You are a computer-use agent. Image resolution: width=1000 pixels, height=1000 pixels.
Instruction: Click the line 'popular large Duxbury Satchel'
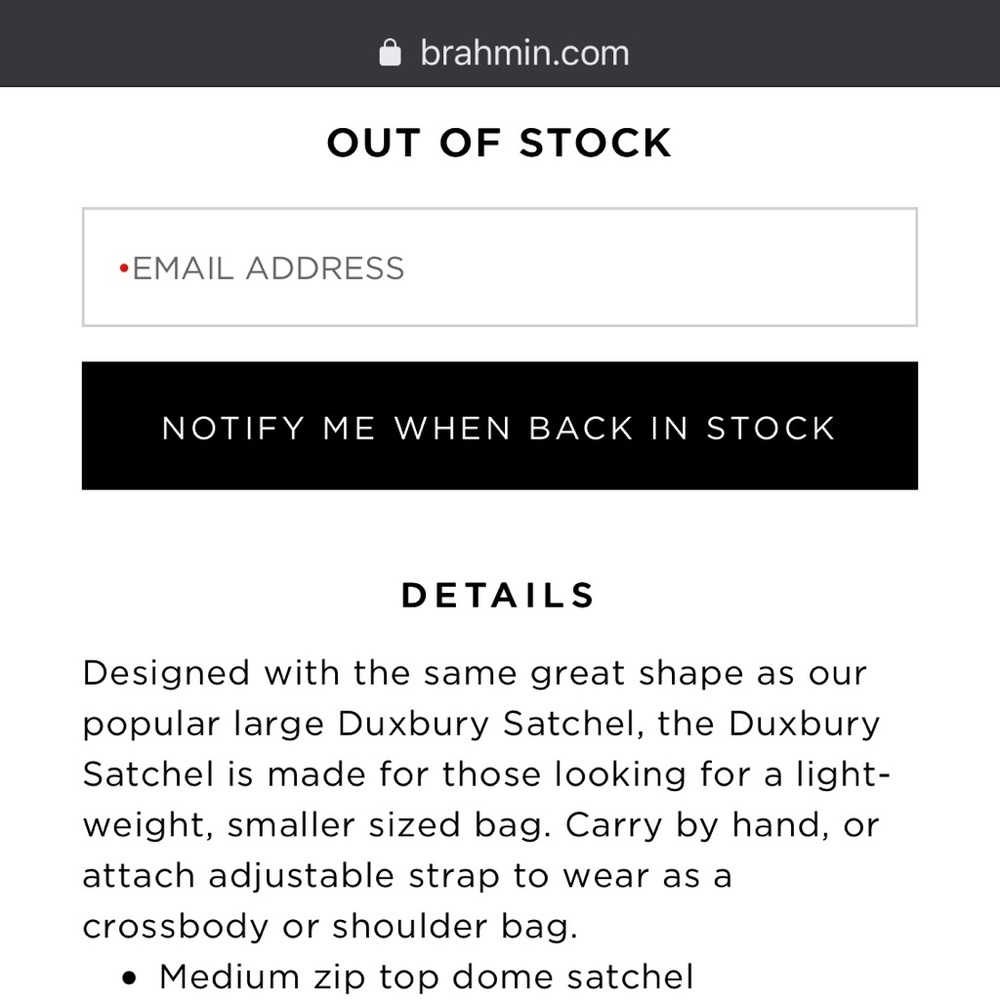482,724
